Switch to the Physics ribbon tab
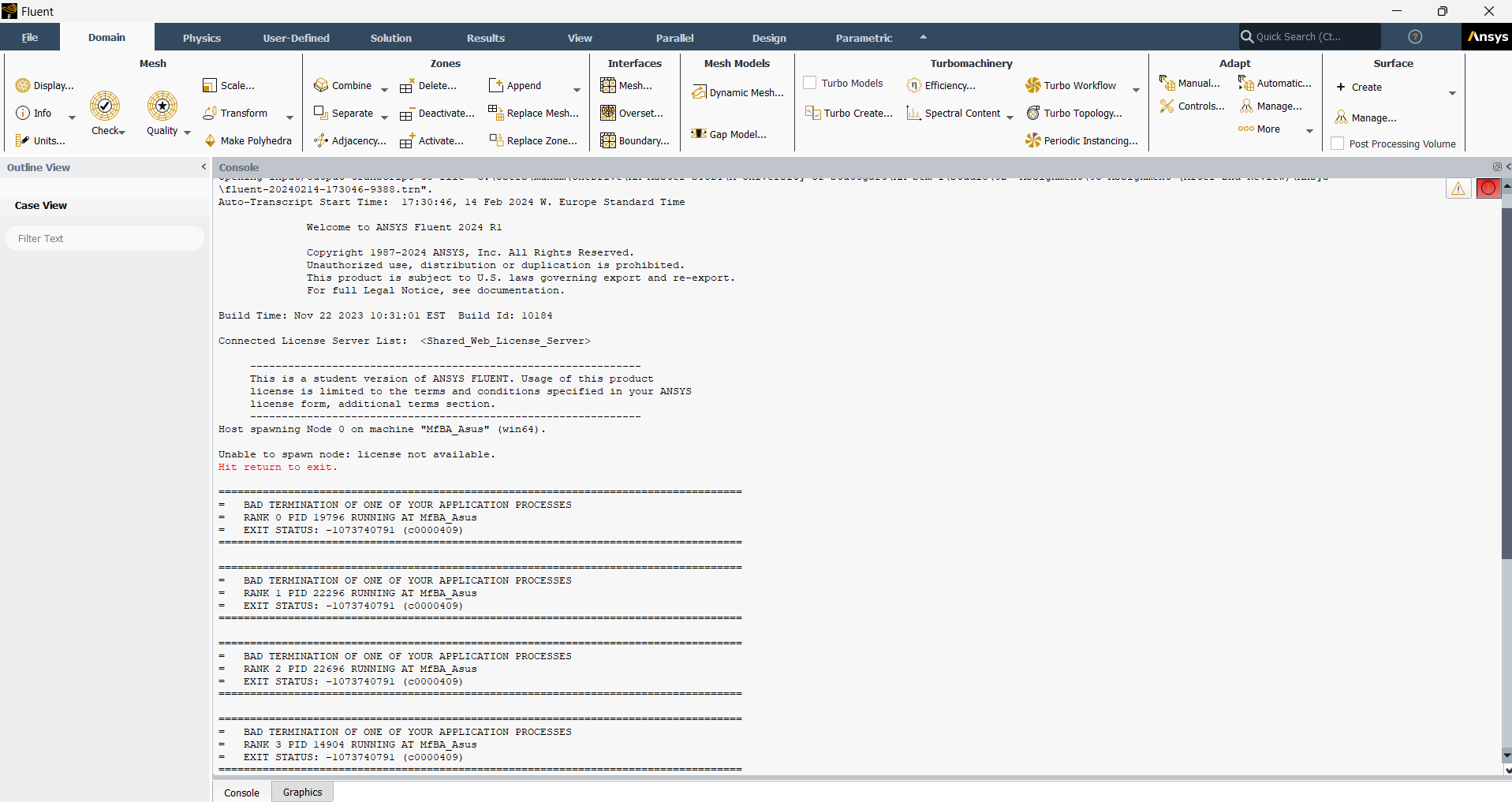Image resolution: width=1512 pixels, height=802 pixels. point(202,37)
